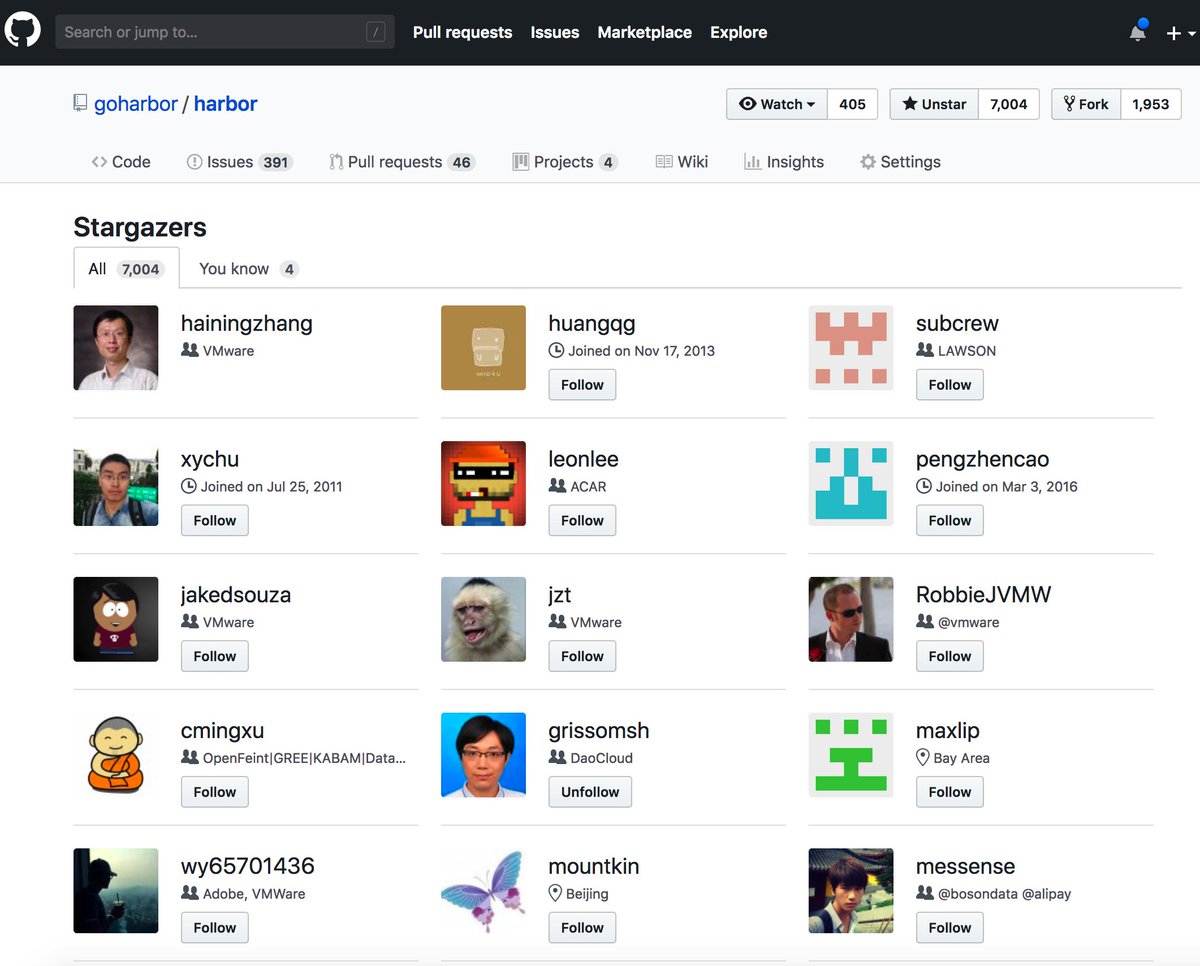Unfollow grissomsh
The height and width of the screenshot is (966, 1200).
click(x=589, y=791)
